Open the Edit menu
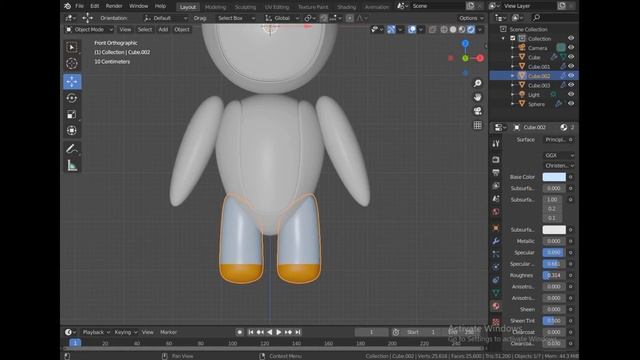The image size is (640, 360). tap(94, 6)
